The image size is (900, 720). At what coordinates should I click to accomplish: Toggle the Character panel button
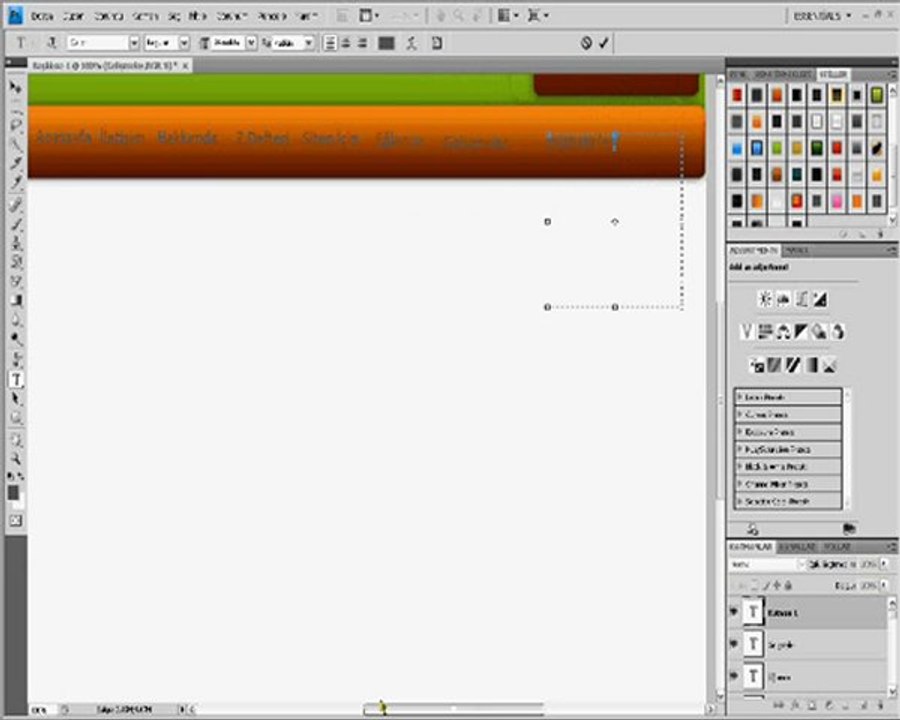pos(437,43)
